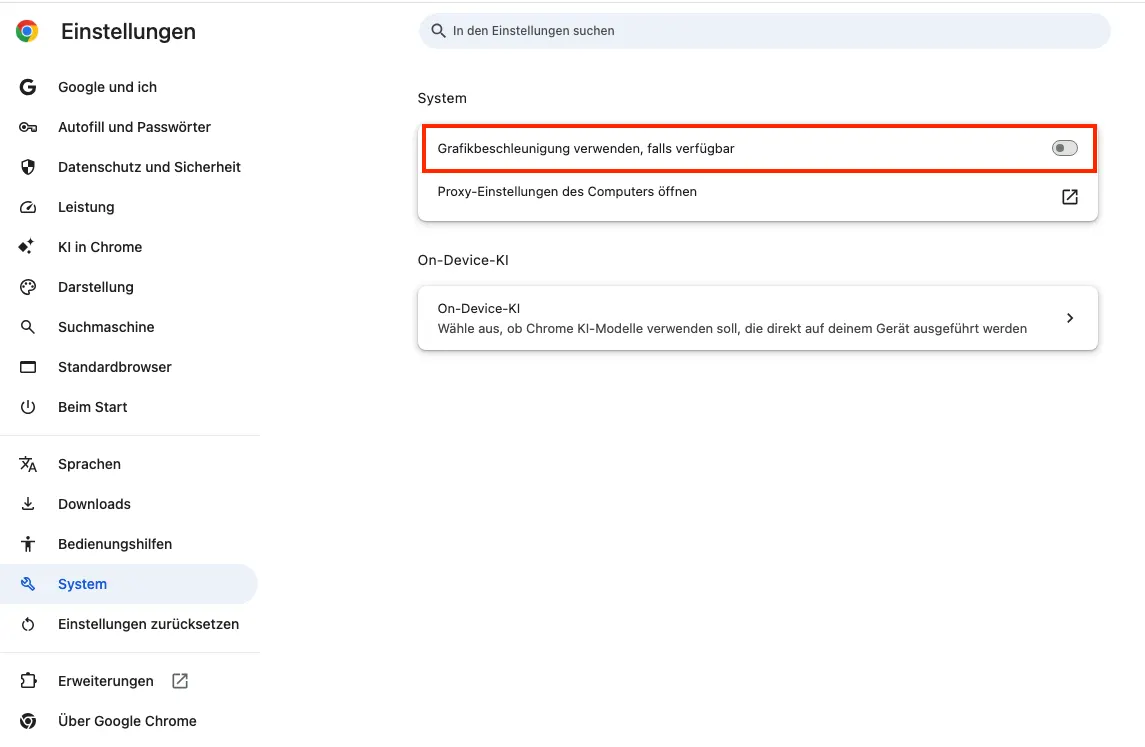
Task: Click the accessibility figure icon for Bedienungshilfen
Action: click(x=28, y=544)
